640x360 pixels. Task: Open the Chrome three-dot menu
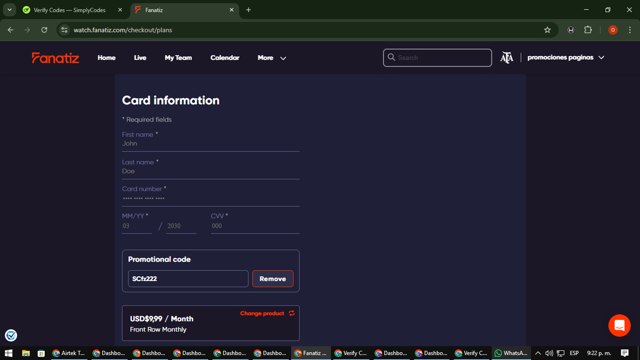pos(630,30)
